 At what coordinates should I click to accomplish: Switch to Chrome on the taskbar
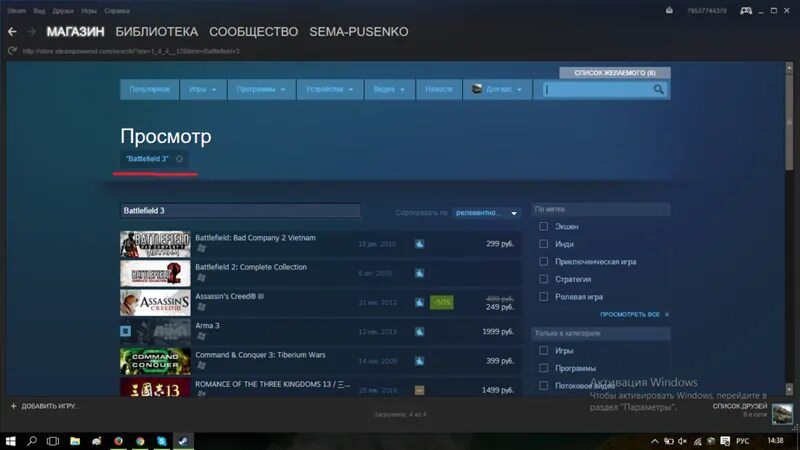click(140, 441)
